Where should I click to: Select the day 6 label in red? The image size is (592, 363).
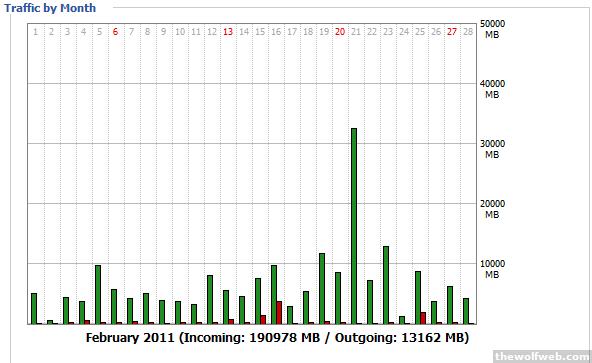pos(115,32)
